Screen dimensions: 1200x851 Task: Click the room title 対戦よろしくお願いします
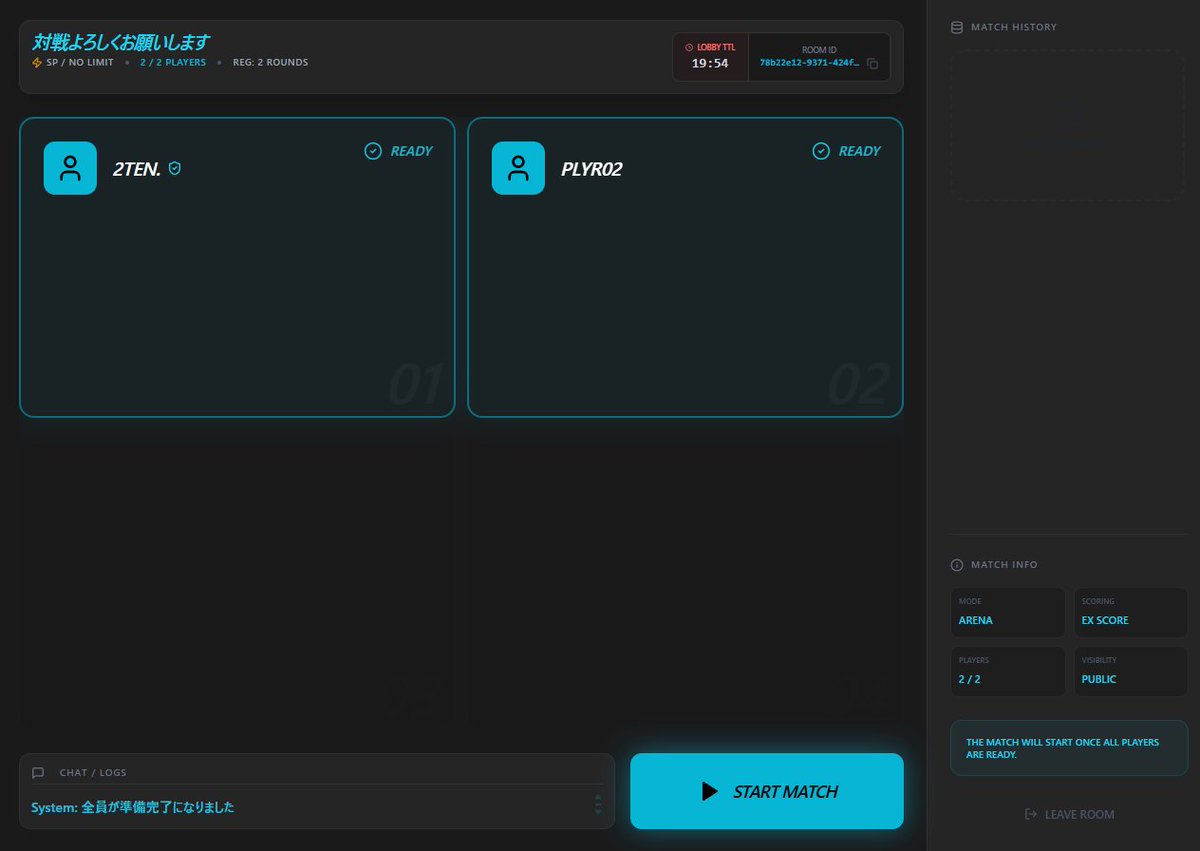tap(121, 42)
